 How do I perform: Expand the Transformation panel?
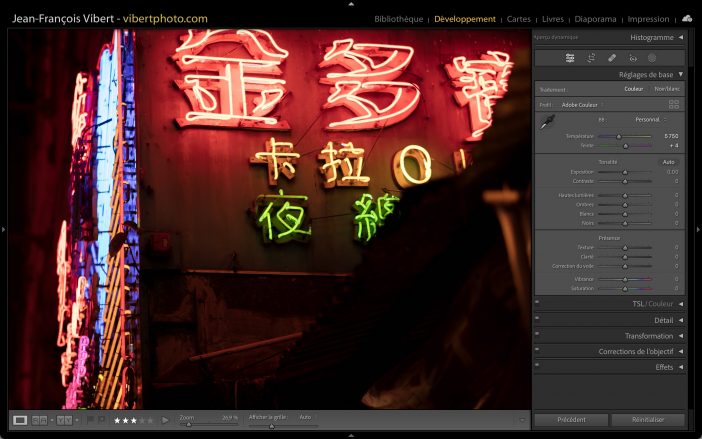[x=681, y=336]
